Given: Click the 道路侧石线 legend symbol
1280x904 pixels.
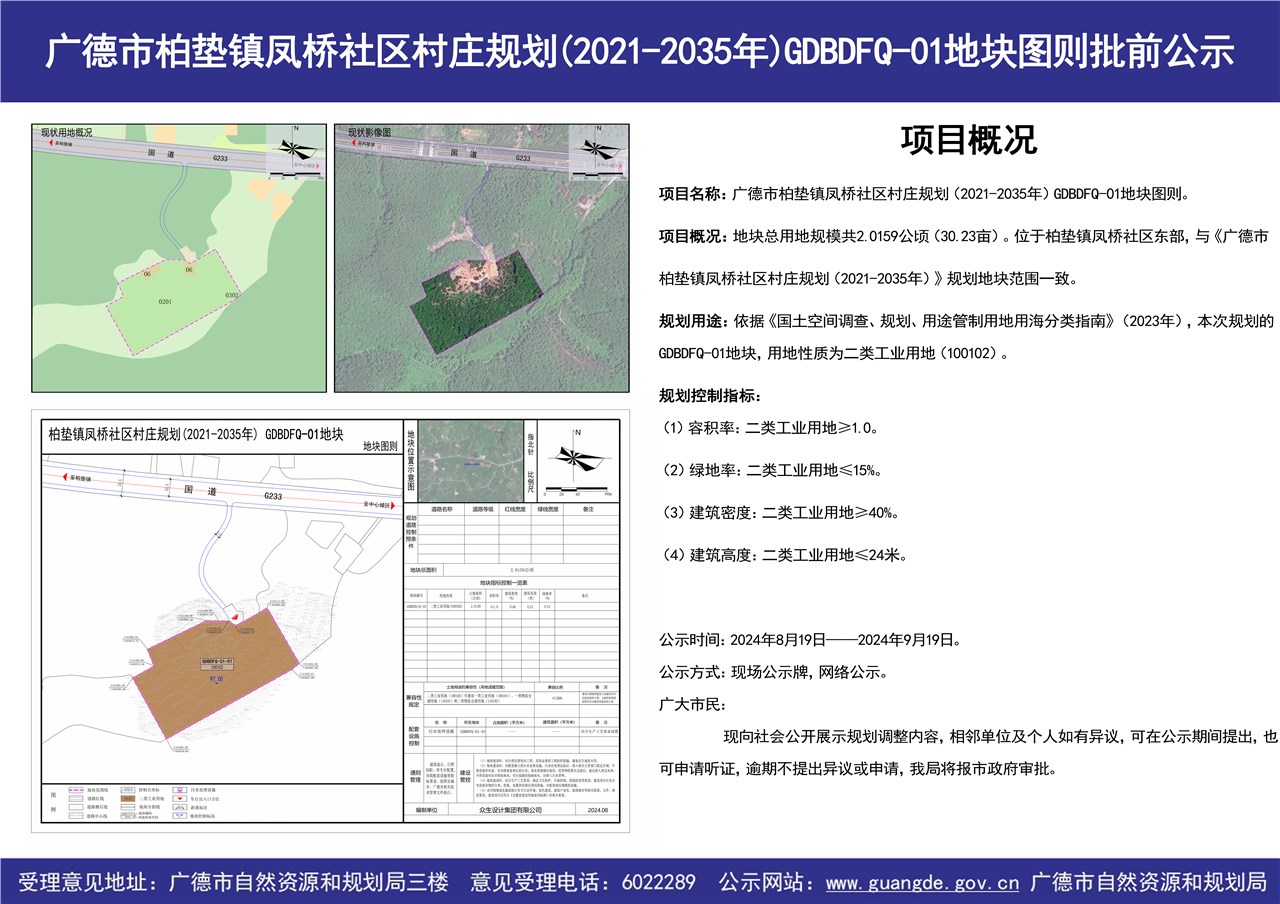Looking at the screenshot, I should click(76, 807).
